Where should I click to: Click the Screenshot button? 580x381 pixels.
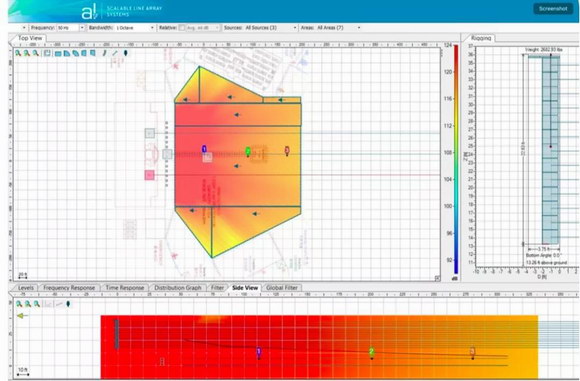pyautogui.click(x=553, y=9)
